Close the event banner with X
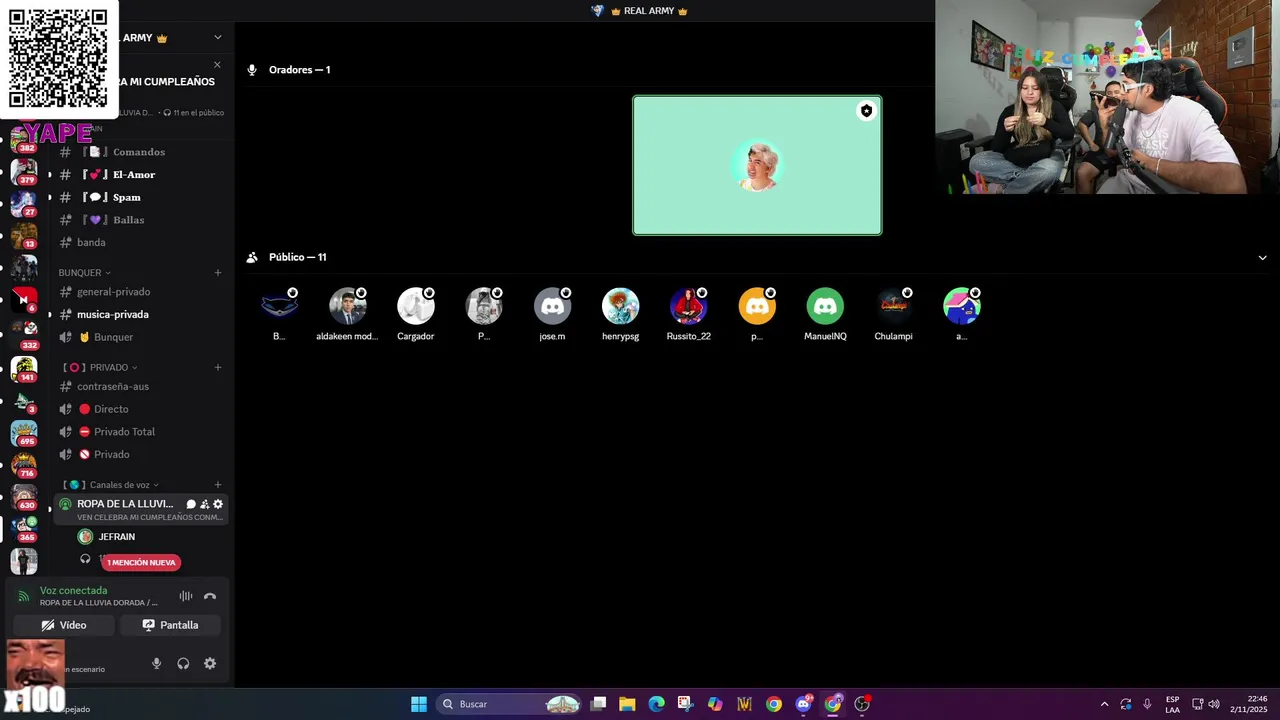1280x720 pixels. coord(217,65)
